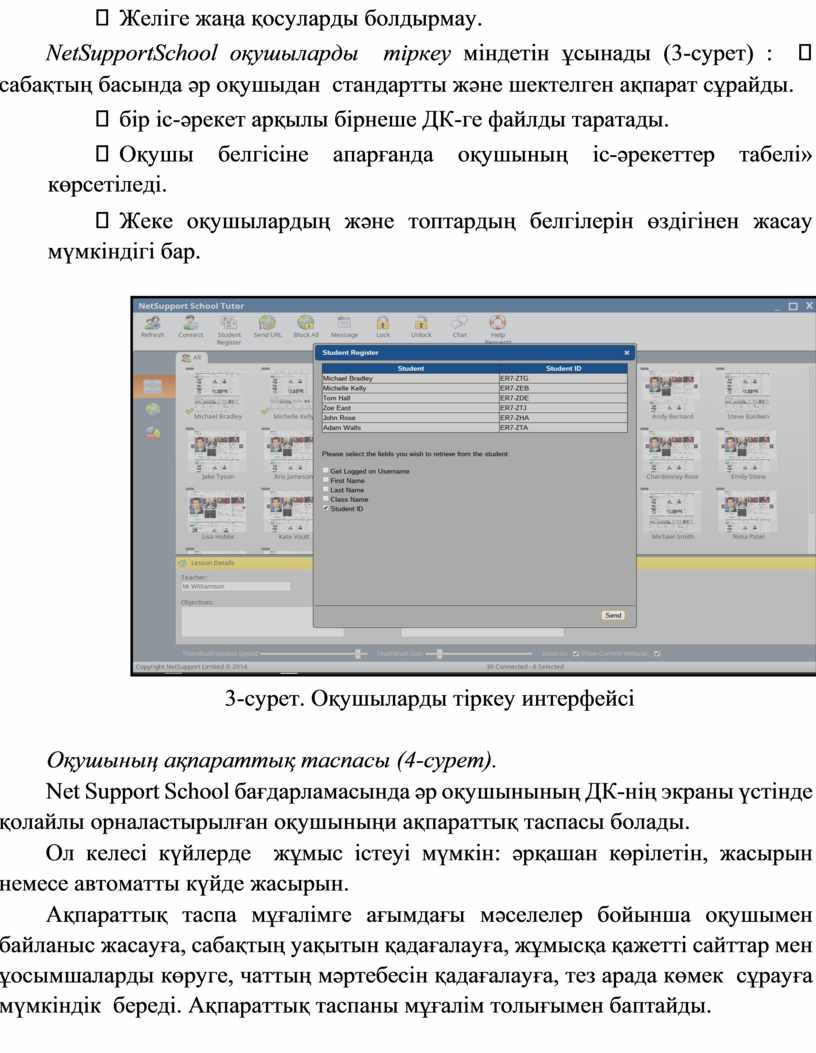816x1053 pixels.
Task: Switch to the All group tab
Action: (x=193, y=358)
